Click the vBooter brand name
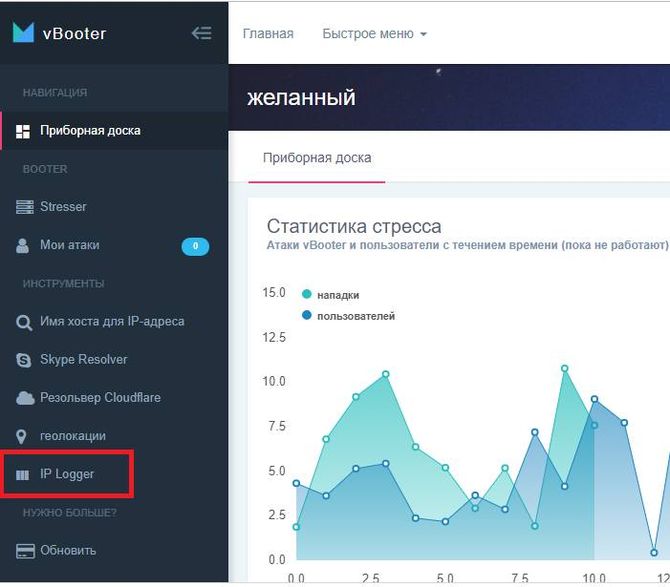Image resolution: width=670 pixels, height=587 pixels. (x=74, y=33)
